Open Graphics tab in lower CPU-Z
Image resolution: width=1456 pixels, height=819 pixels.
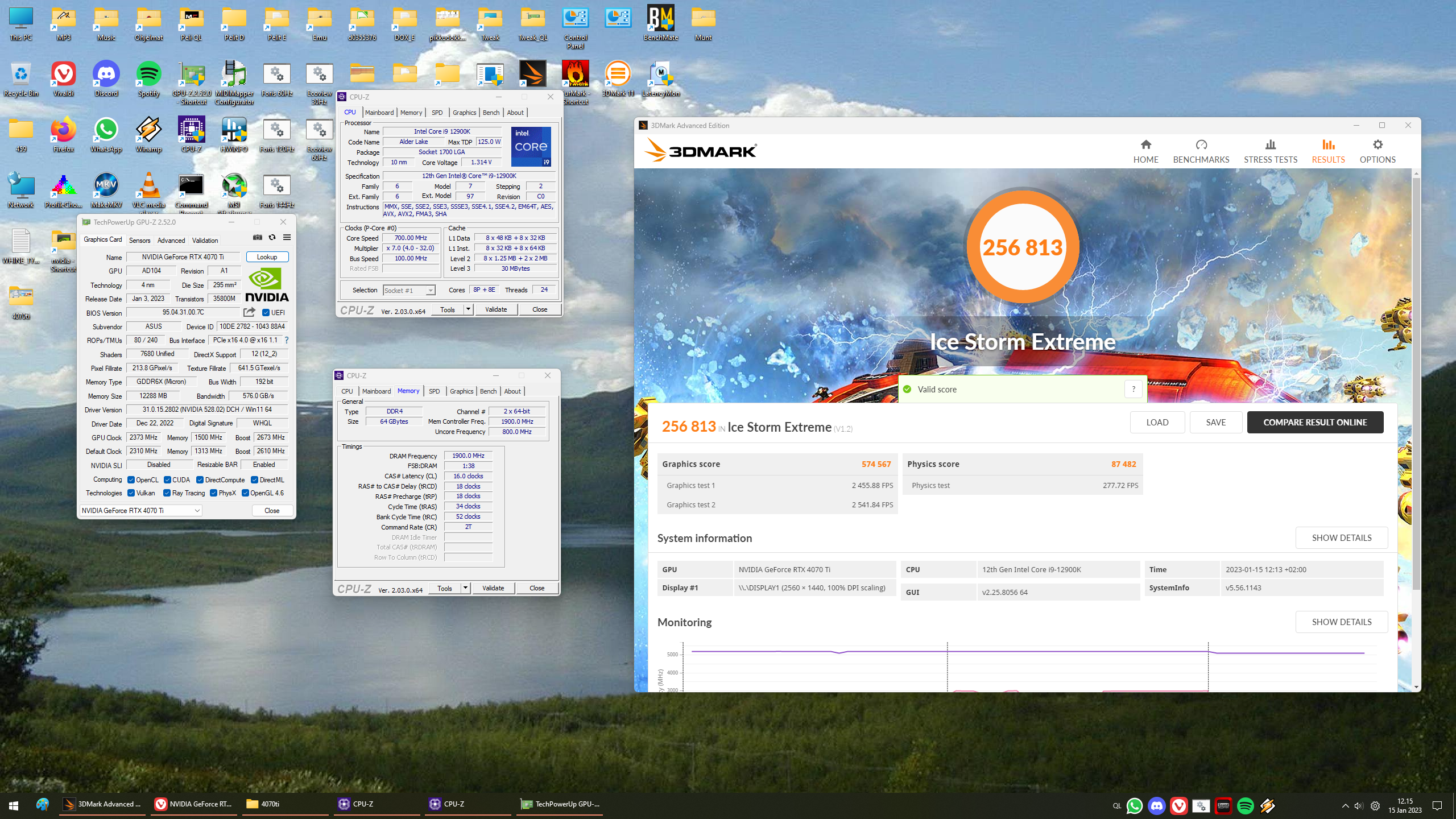461,391
